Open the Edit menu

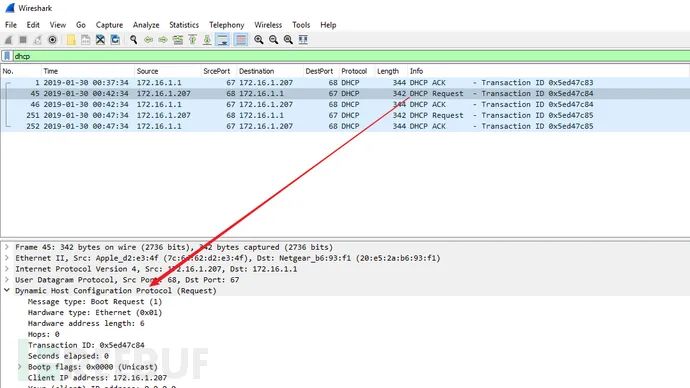tap(33, 25)
